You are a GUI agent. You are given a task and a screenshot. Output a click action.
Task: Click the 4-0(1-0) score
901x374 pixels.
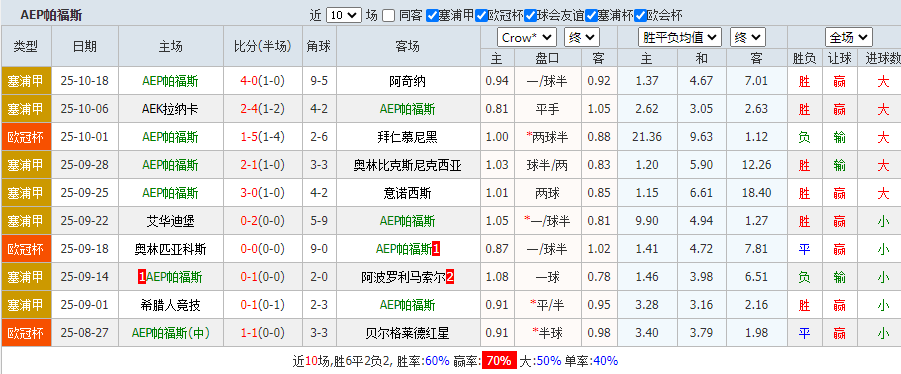[262, 81]
